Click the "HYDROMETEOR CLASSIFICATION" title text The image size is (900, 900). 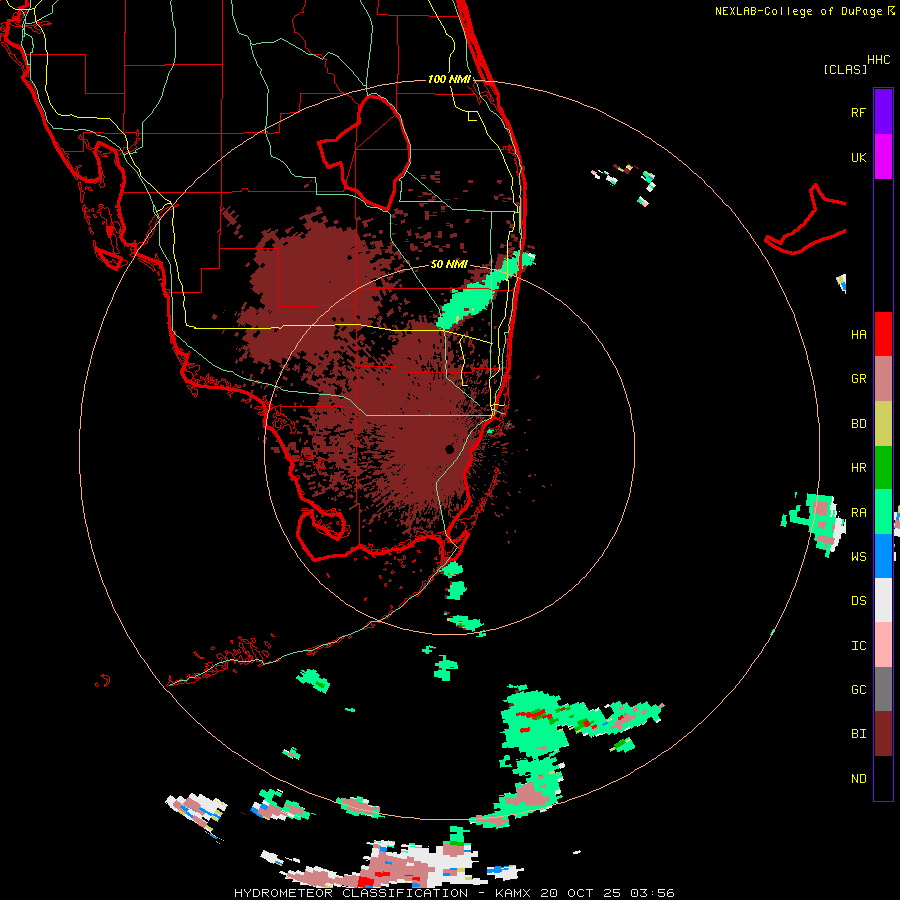tap(351, 893)
